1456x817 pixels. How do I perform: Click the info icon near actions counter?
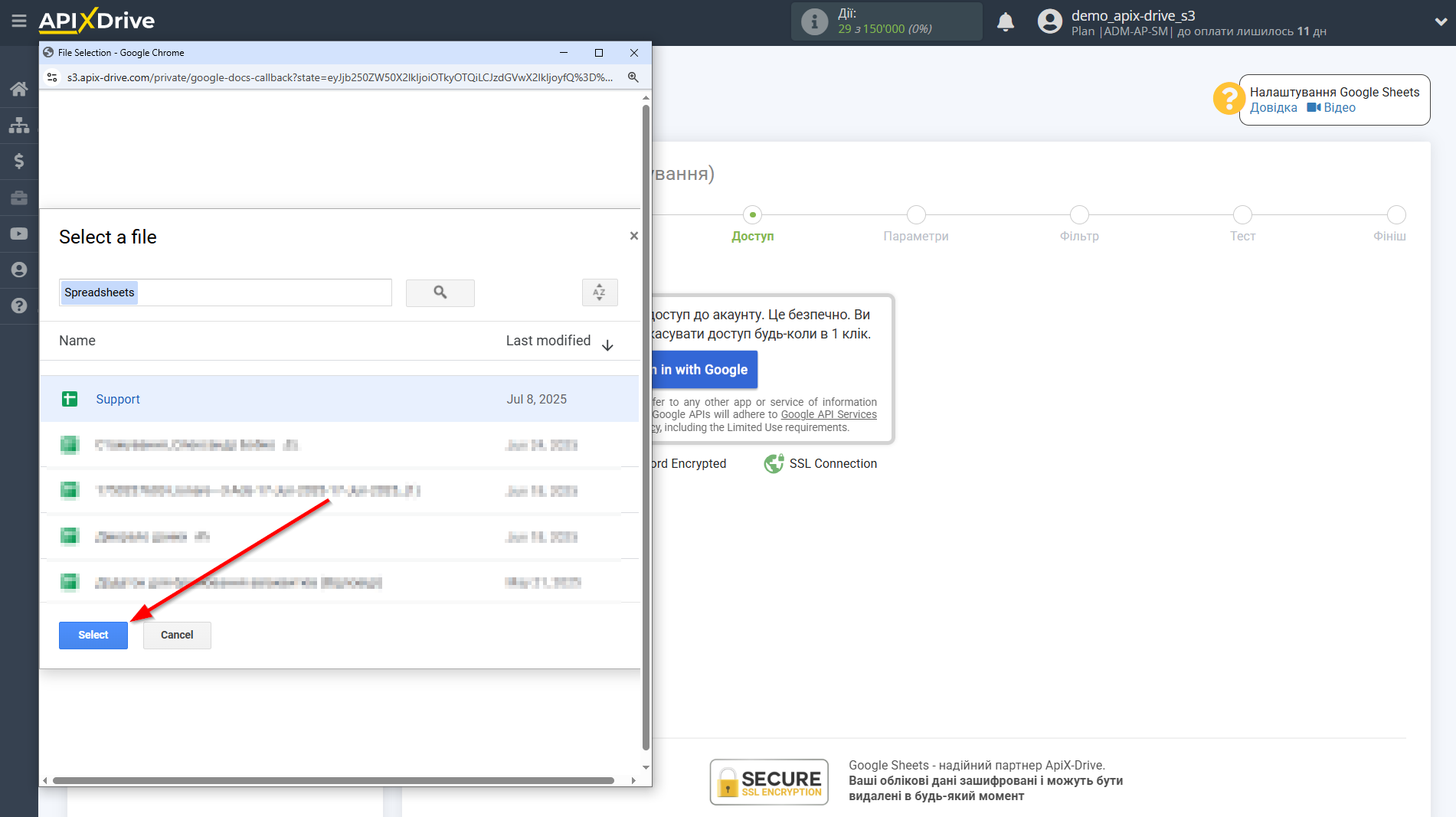click(814, 21)
